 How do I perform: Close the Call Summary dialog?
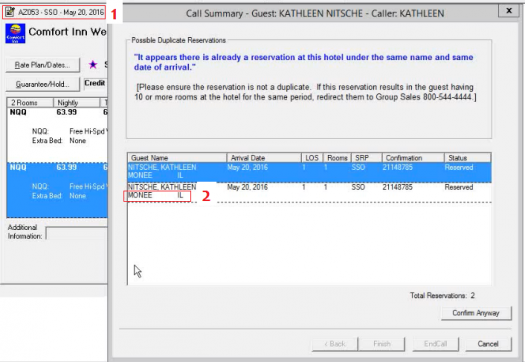(x=509, y=11)
